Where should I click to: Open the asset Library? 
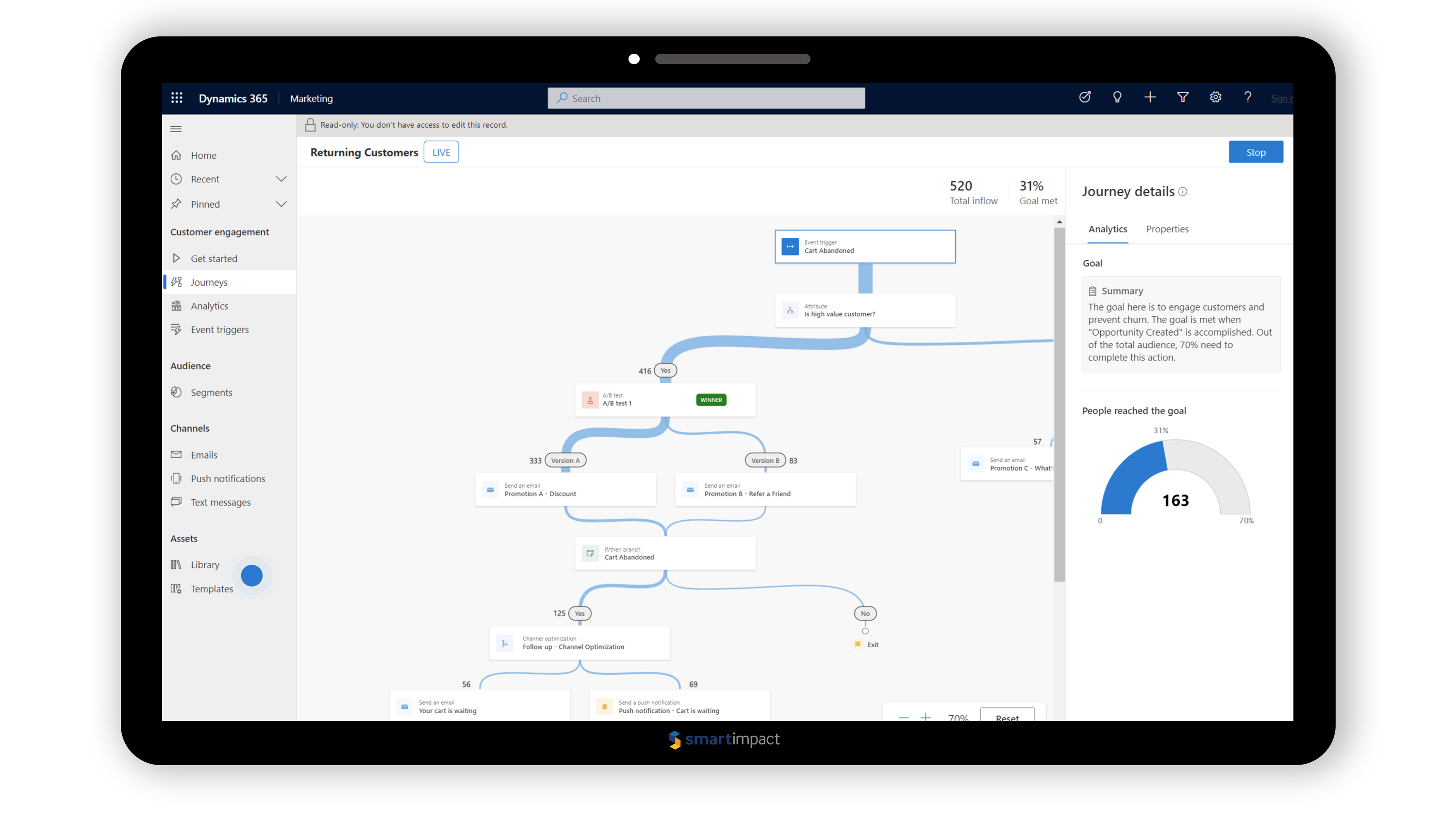coord(205,565)
